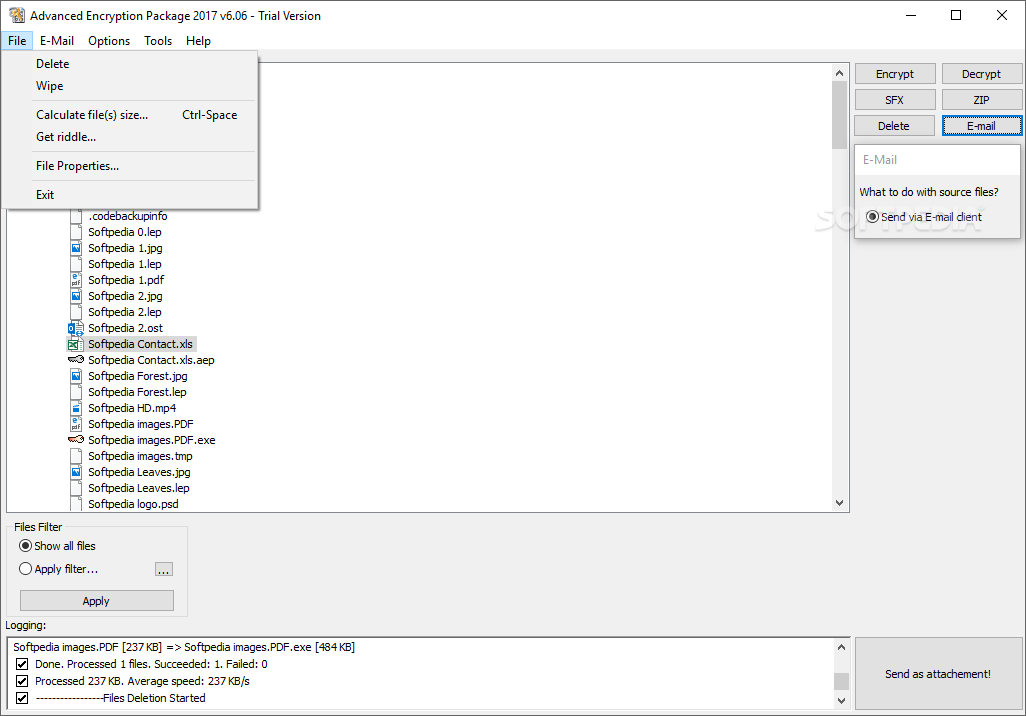Toggle checkbox for Processed 237 KB log entry
Image resolution: width=1026 pixels, height=716 pixels.
(22, 681)
